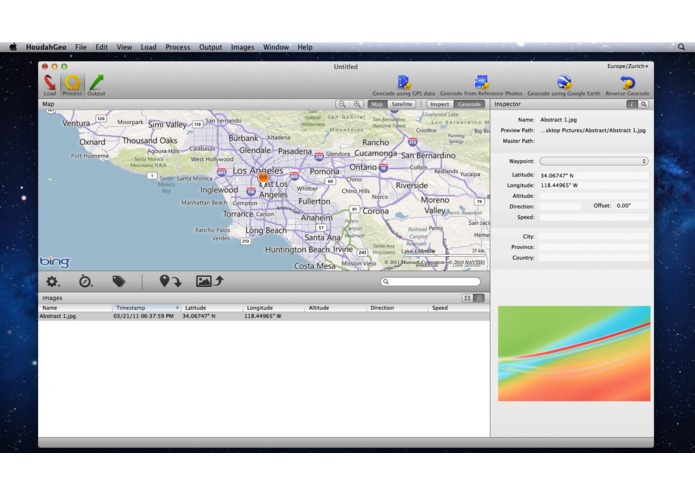Image resolution: width=695 pixels, height=494 pixels.
Task: Click the City field in Inspector
Action: tap(593, 237)
